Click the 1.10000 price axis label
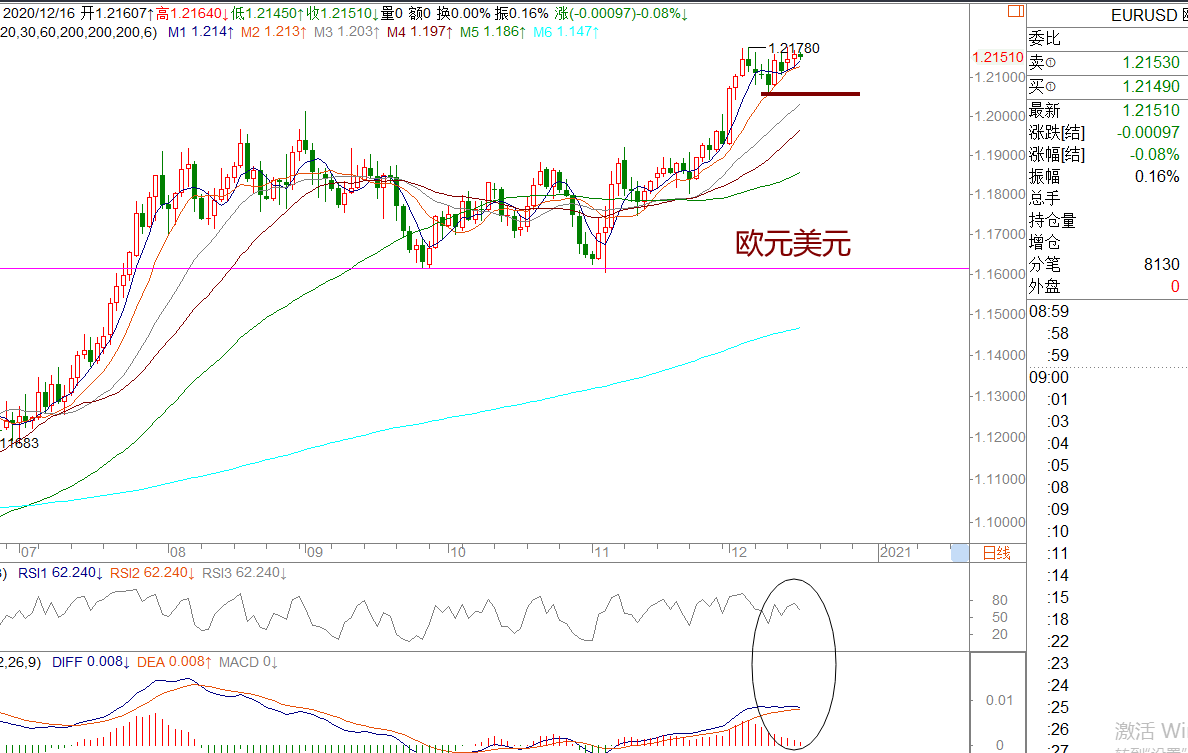Screen dimensions: 1188x753 point(1000,522)
